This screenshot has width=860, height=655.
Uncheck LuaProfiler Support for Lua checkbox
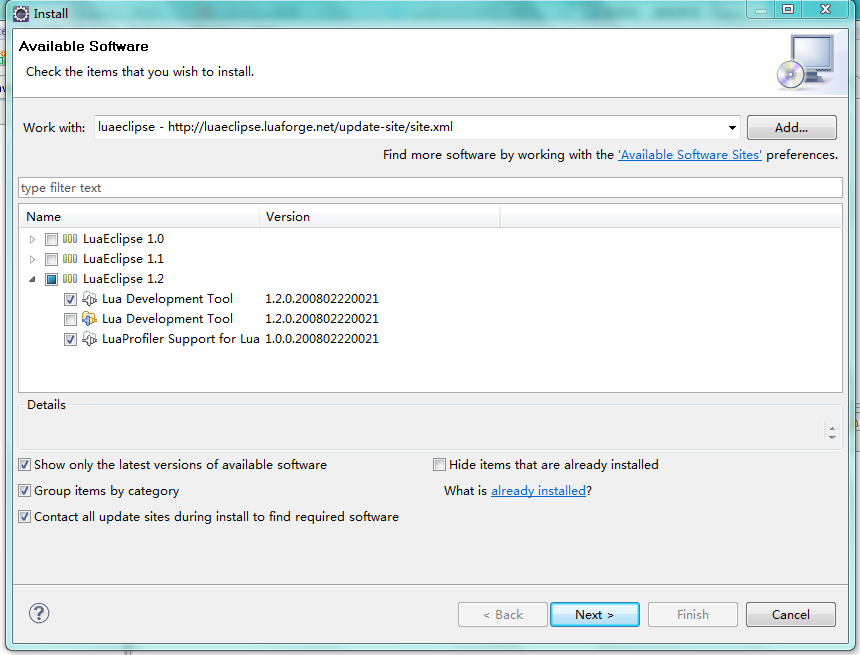[x=70, y=339]
